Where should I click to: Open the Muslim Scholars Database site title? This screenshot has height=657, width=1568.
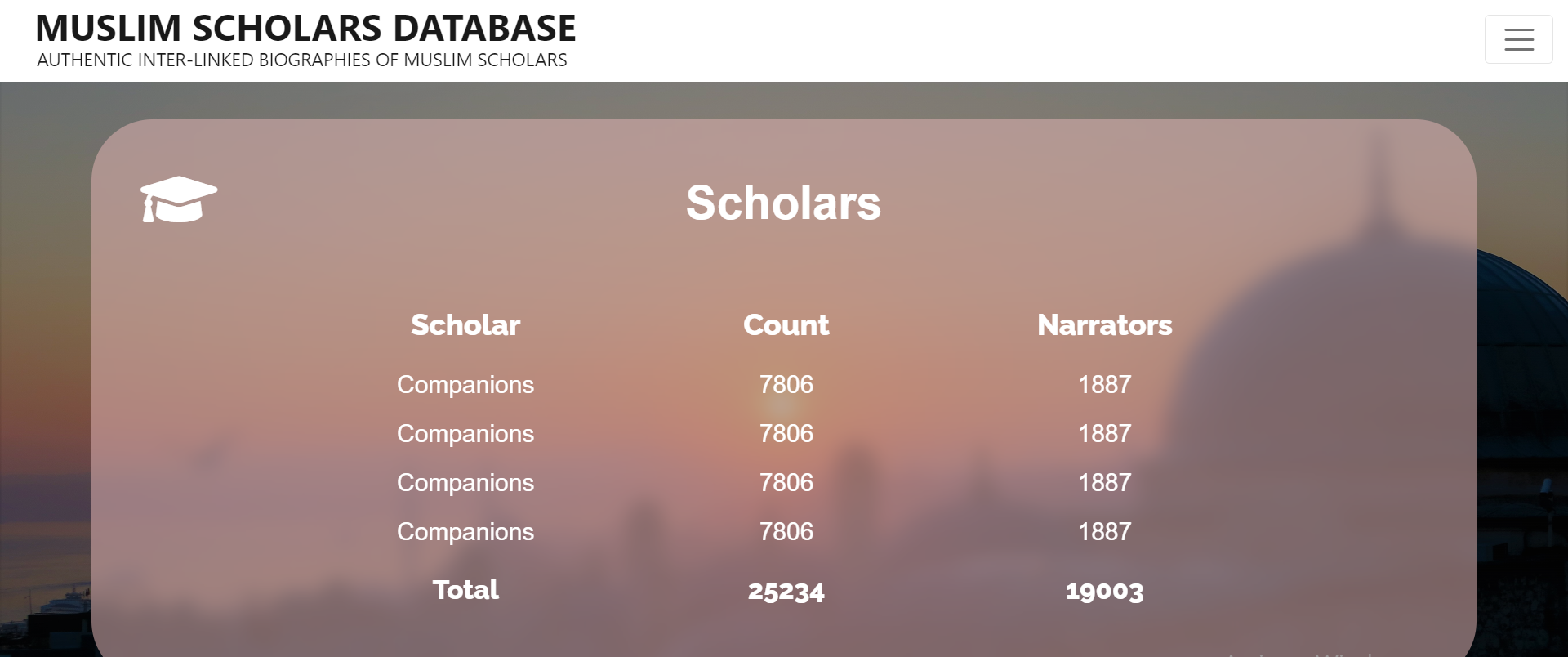(x=305, y=29)
